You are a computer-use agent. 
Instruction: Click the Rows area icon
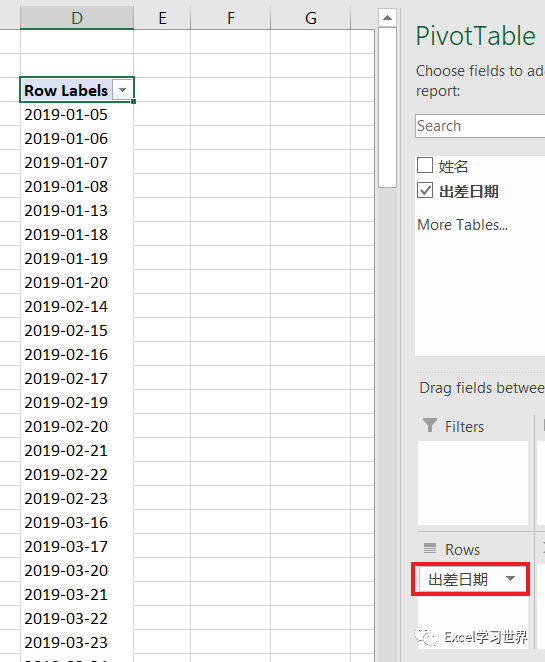click(x=430, y=548)
